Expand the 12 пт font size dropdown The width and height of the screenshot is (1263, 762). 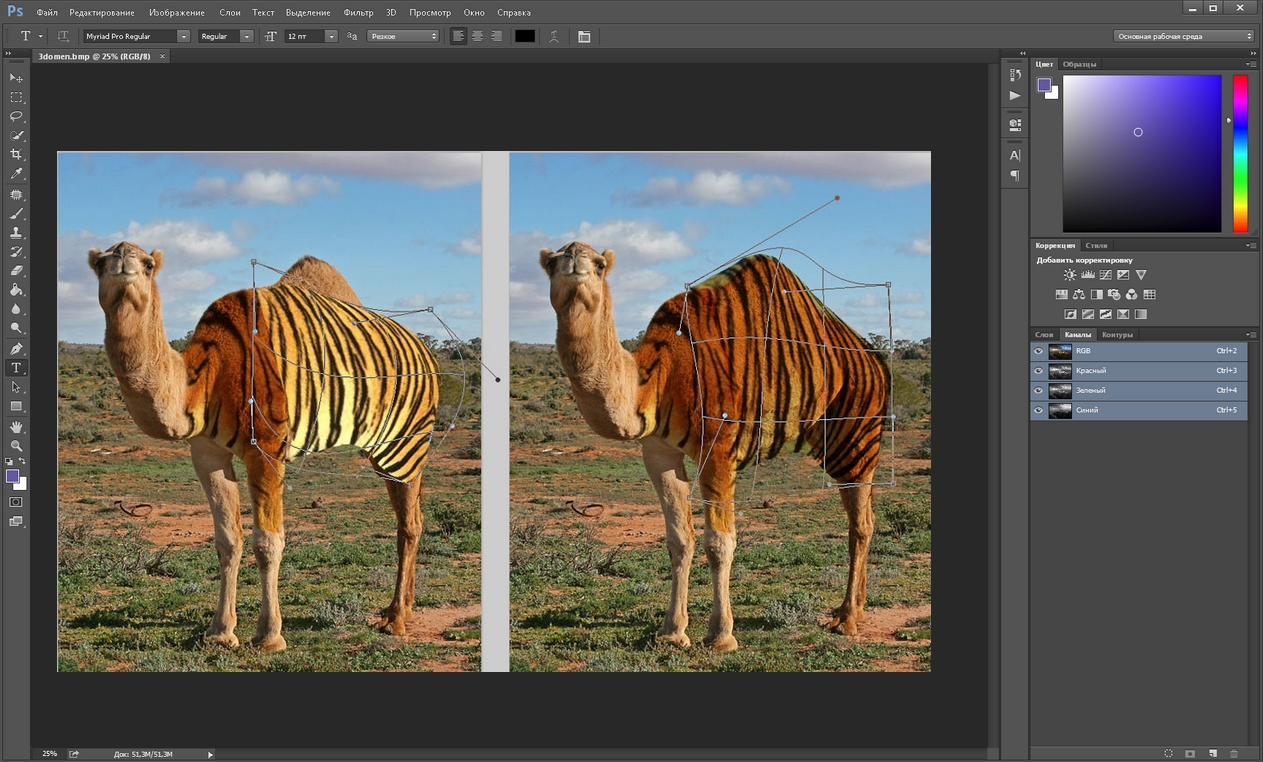pyautogui.click(x=331, y=36)
